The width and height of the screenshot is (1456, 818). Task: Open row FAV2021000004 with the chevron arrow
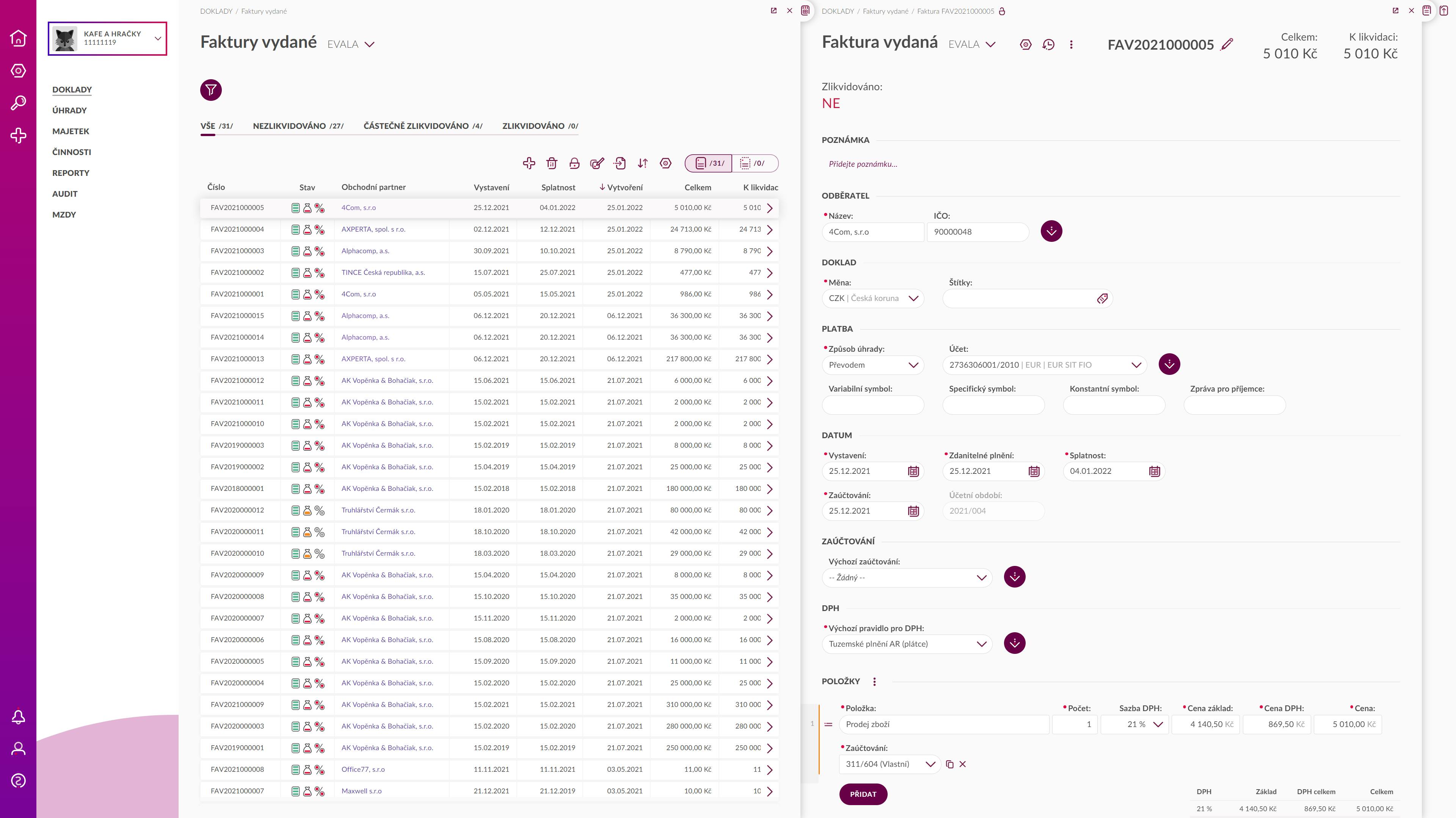(x=770, y=230)
